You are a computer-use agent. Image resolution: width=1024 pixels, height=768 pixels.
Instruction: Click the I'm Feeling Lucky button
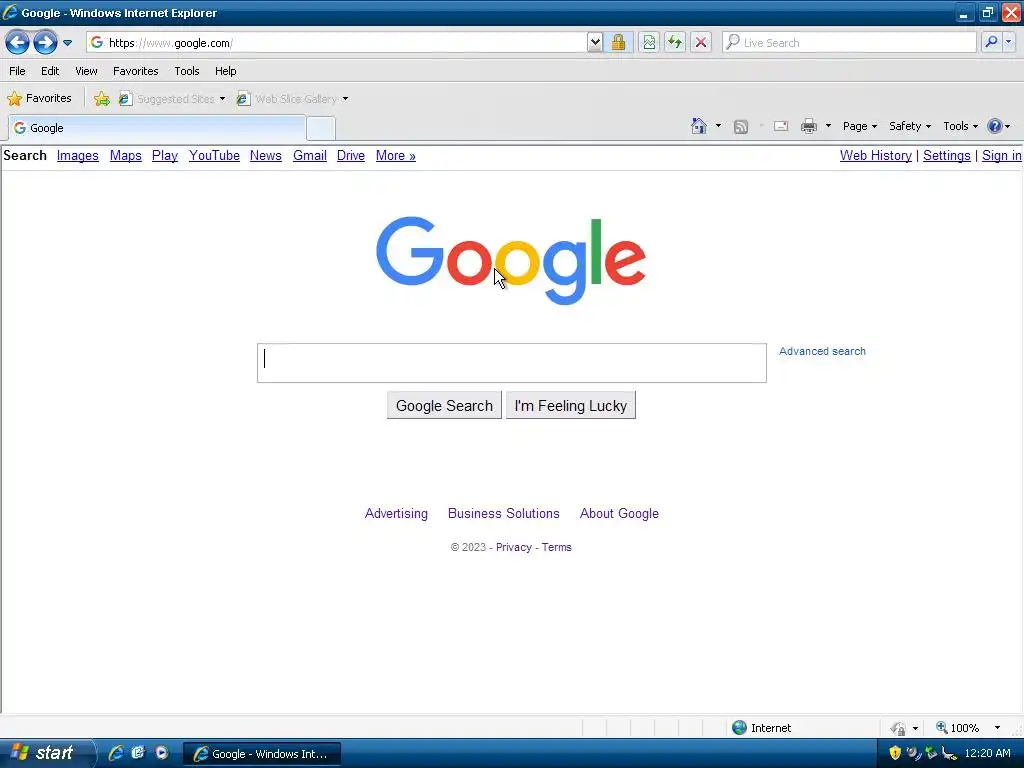571,406
